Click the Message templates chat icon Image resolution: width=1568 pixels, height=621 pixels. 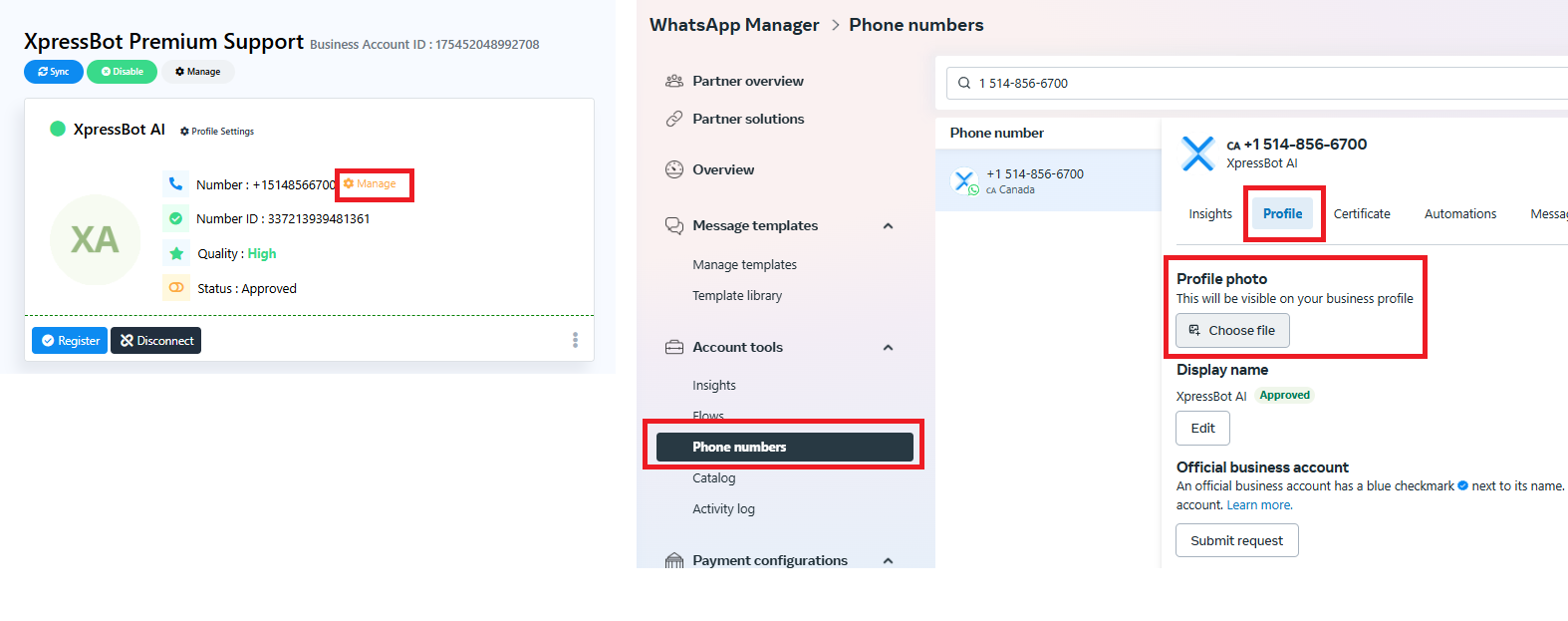tap(674, 225)
